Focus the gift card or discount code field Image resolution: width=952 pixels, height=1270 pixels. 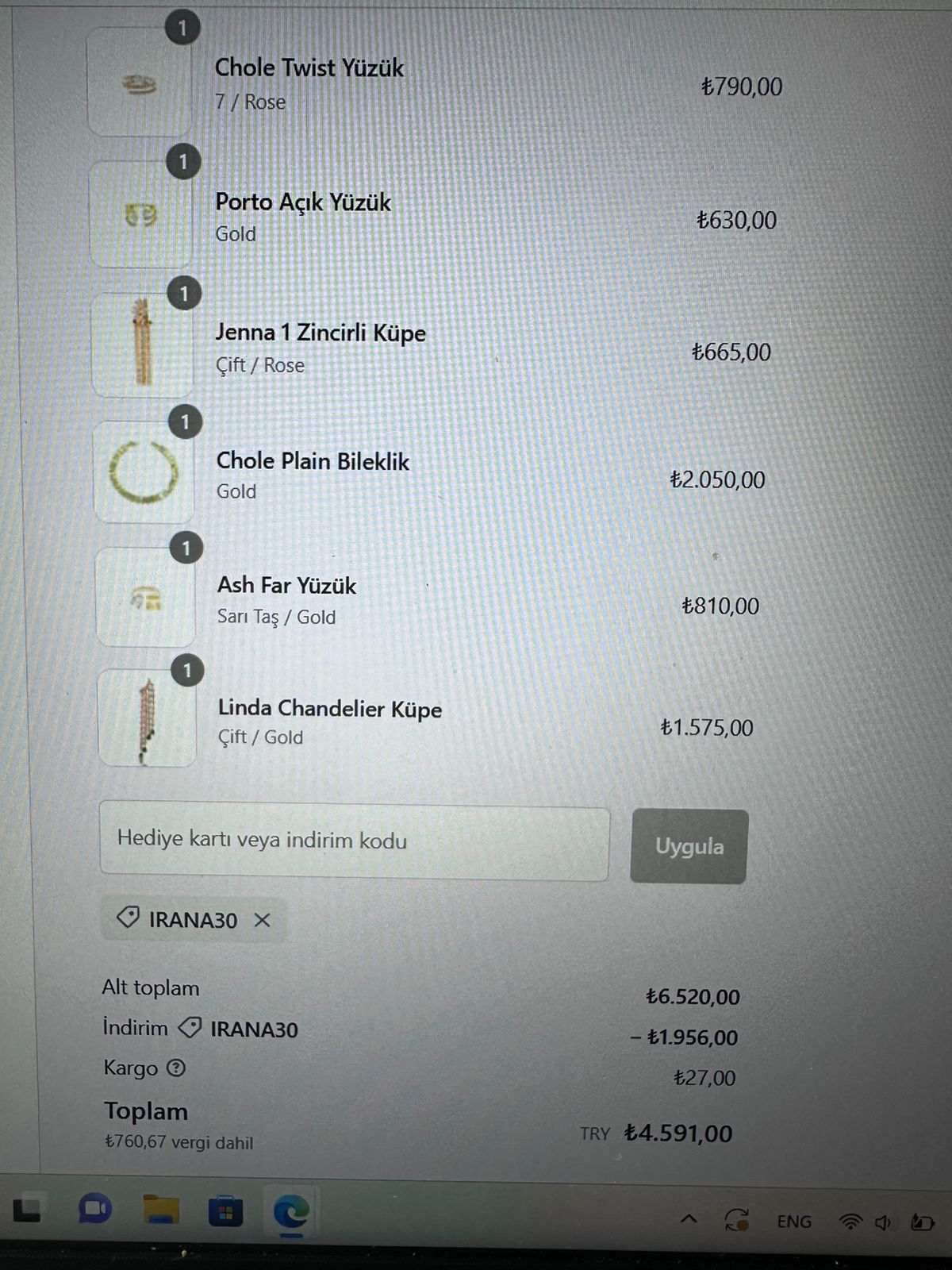click(354, 841)
